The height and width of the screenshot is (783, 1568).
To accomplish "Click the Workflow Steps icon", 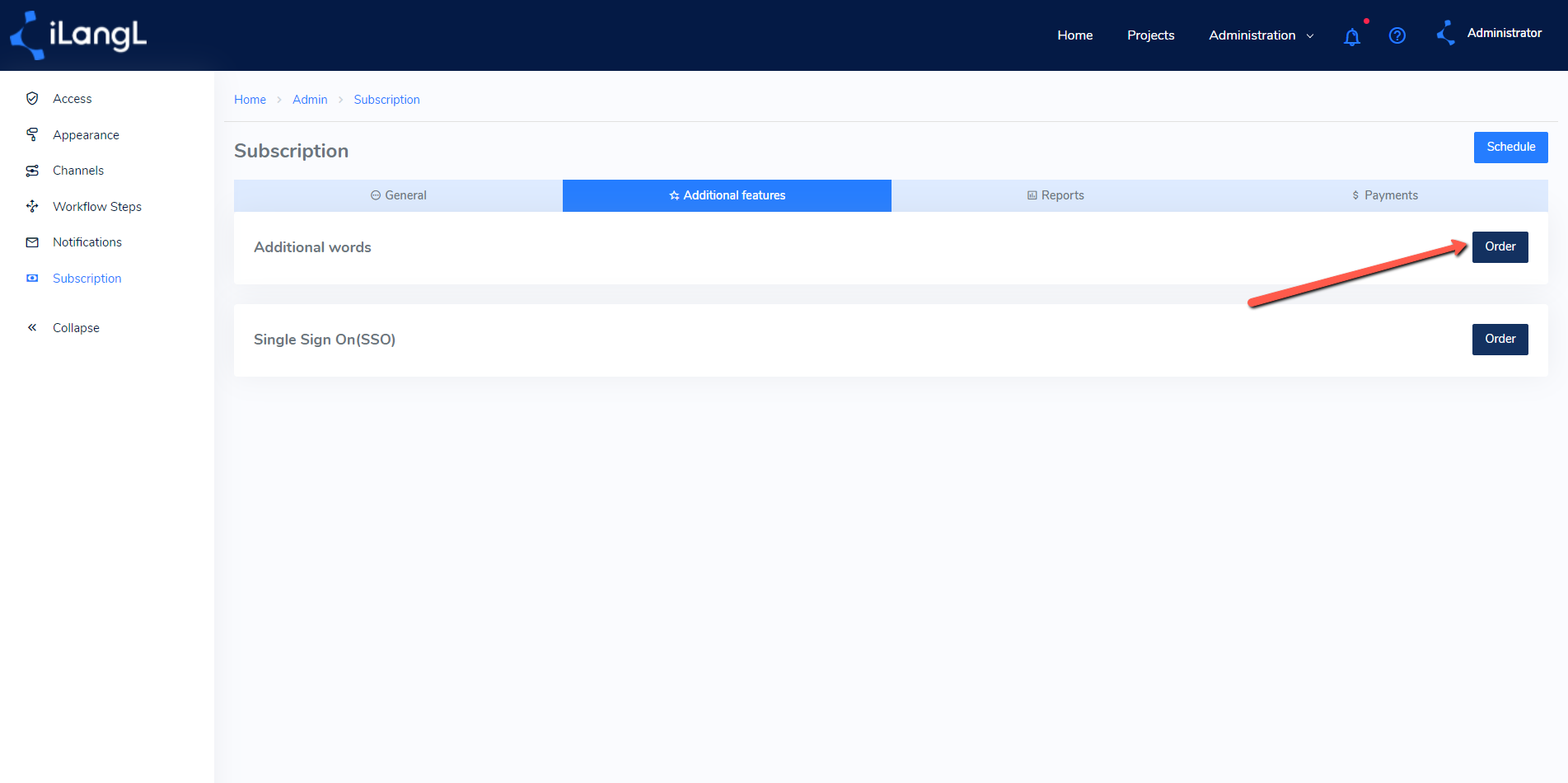I will [32, 206].
